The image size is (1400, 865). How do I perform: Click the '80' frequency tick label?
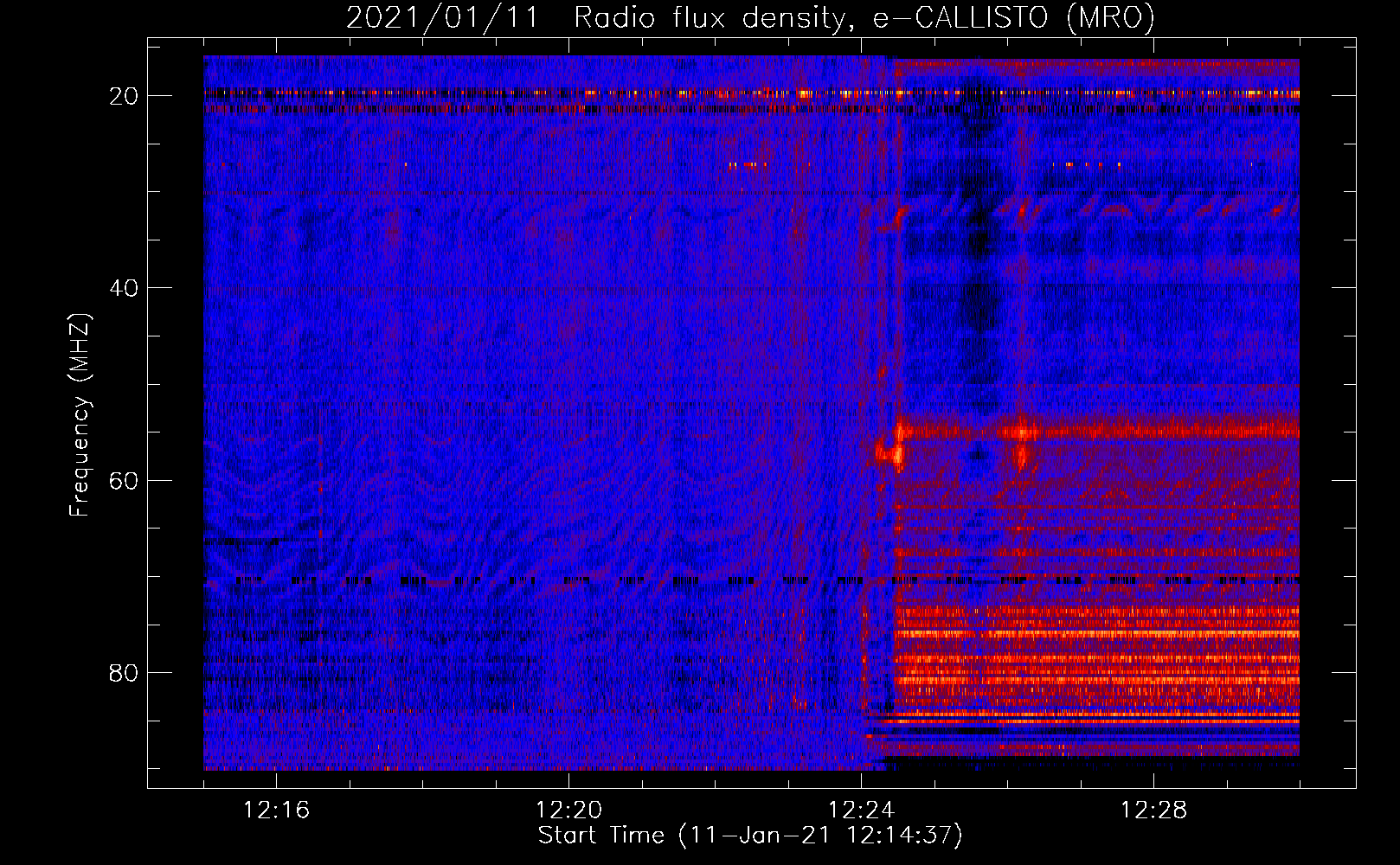[x=125, y=672]
